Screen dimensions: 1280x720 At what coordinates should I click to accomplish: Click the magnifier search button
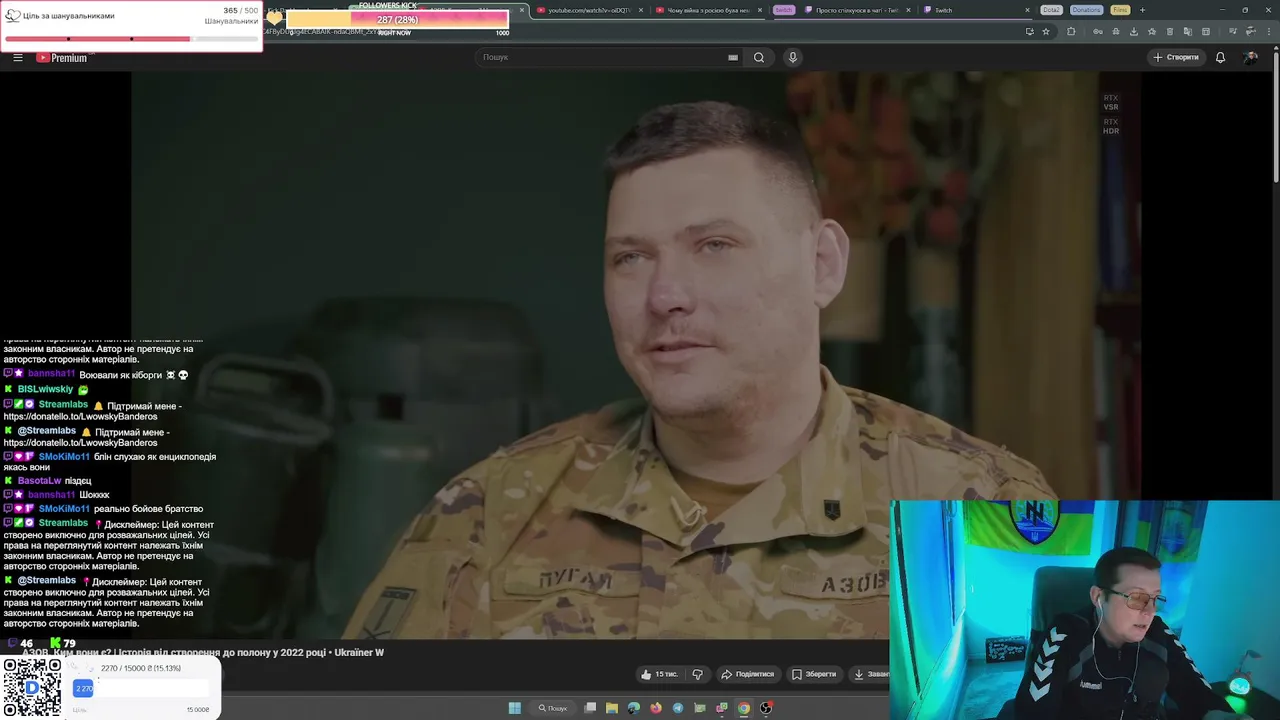pos(759,57)
